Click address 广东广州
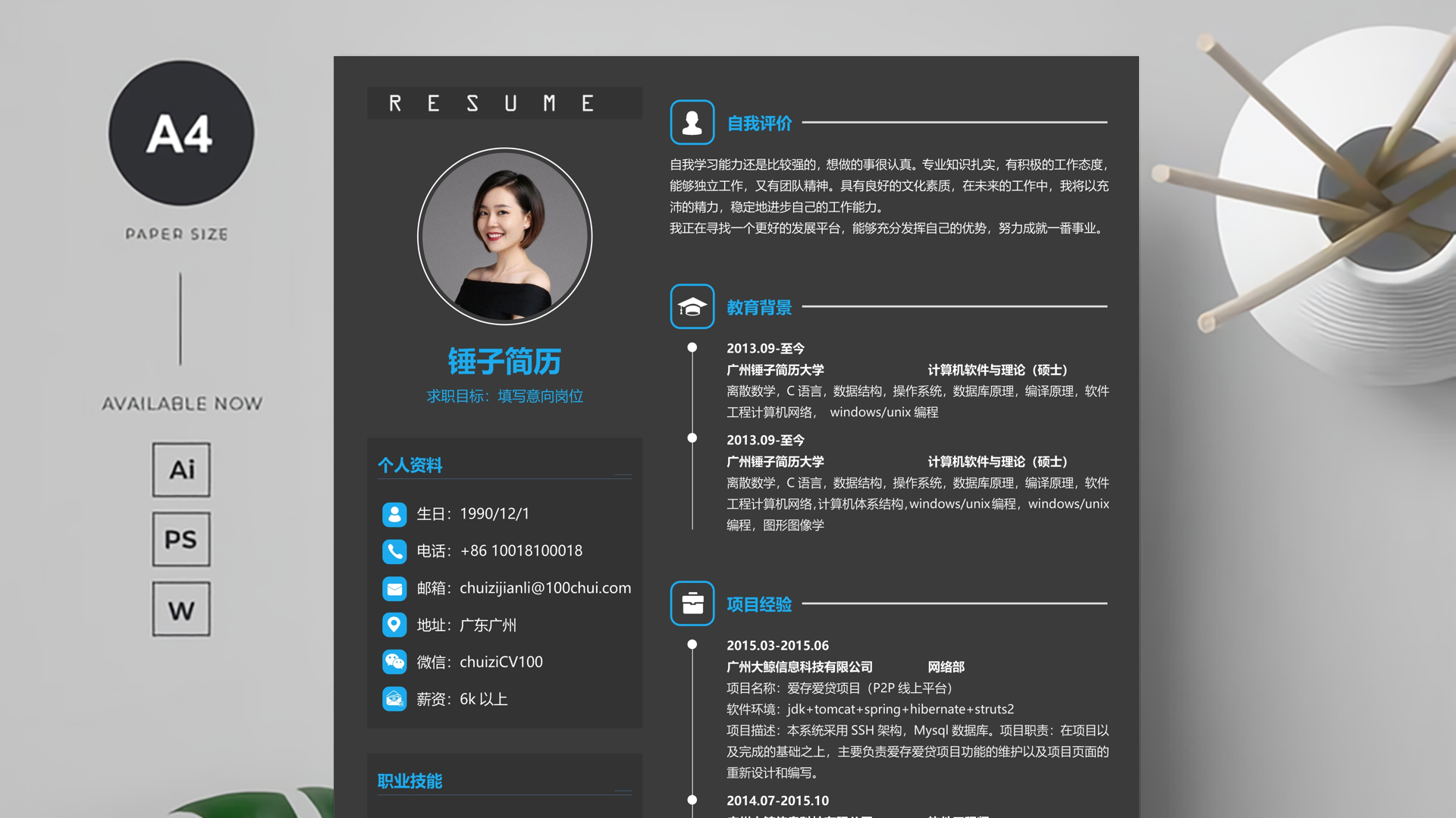Viewport: 1456px width, 818px height. pyautogui.click(x=488, y=625)
